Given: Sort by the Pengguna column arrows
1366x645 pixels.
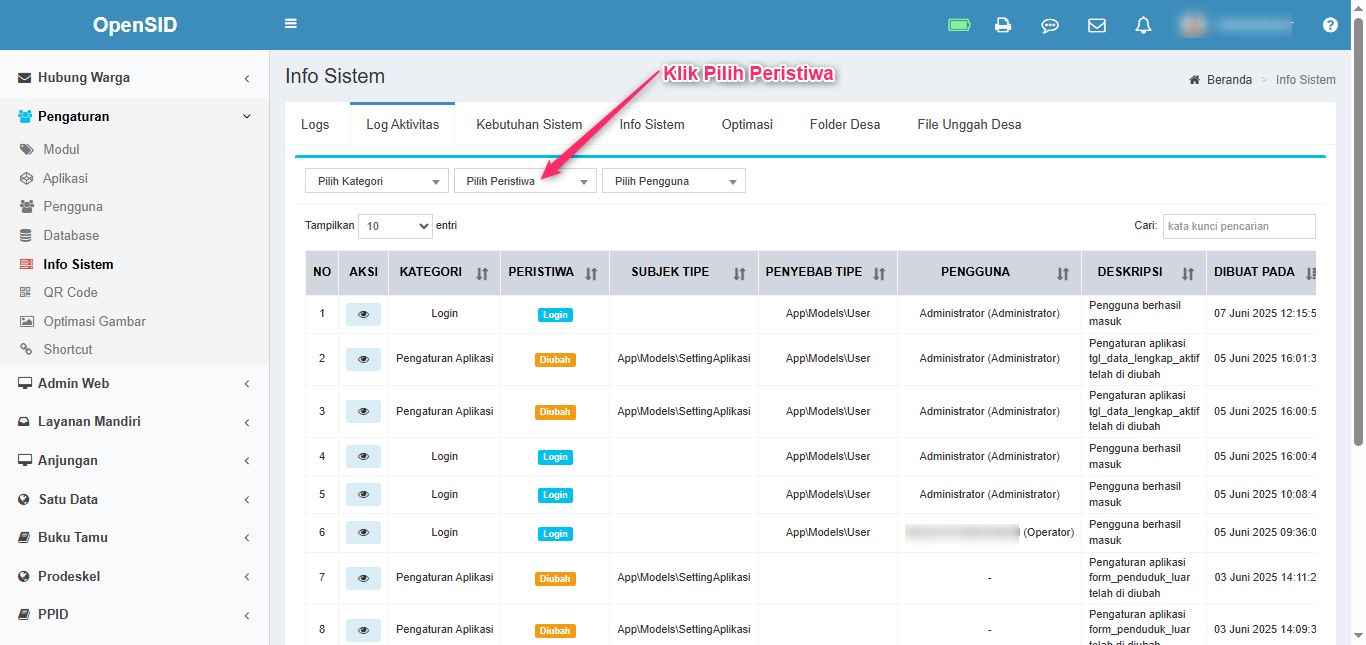Looking at the screenshot, I should pos(1063,273).
